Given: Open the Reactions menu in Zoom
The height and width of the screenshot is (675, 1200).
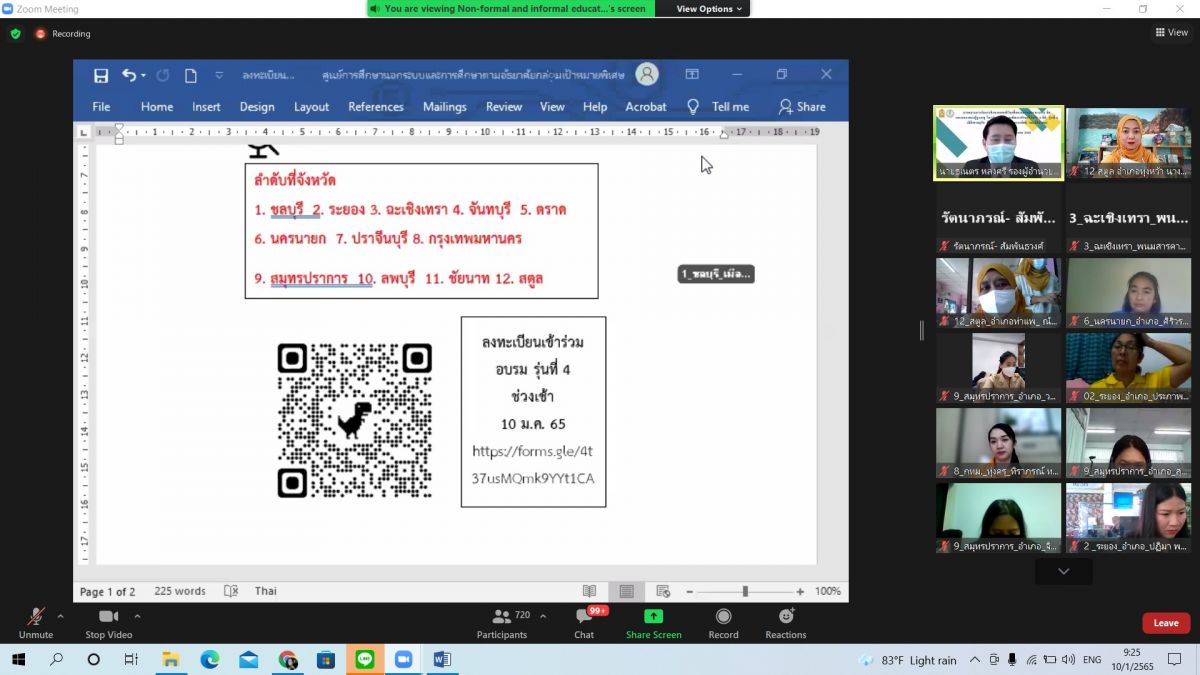Looking at the screenshot, I should (786, 617).
